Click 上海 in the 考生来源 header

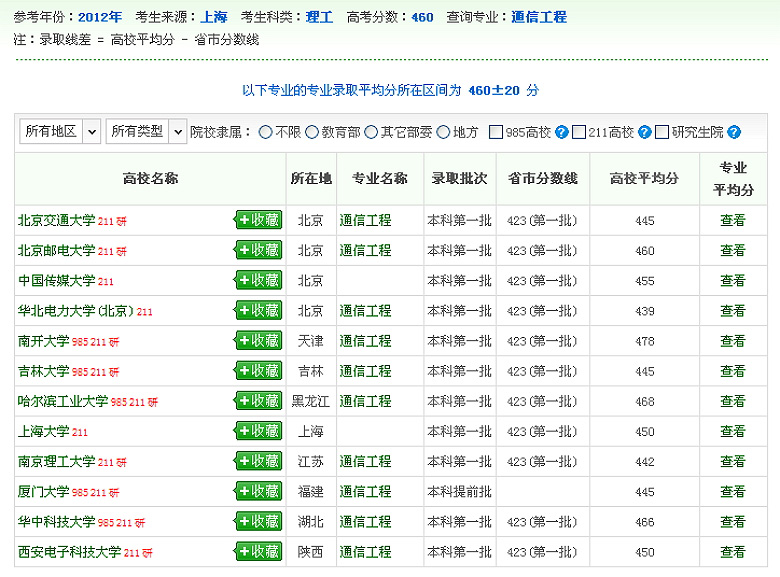[214, 17]
